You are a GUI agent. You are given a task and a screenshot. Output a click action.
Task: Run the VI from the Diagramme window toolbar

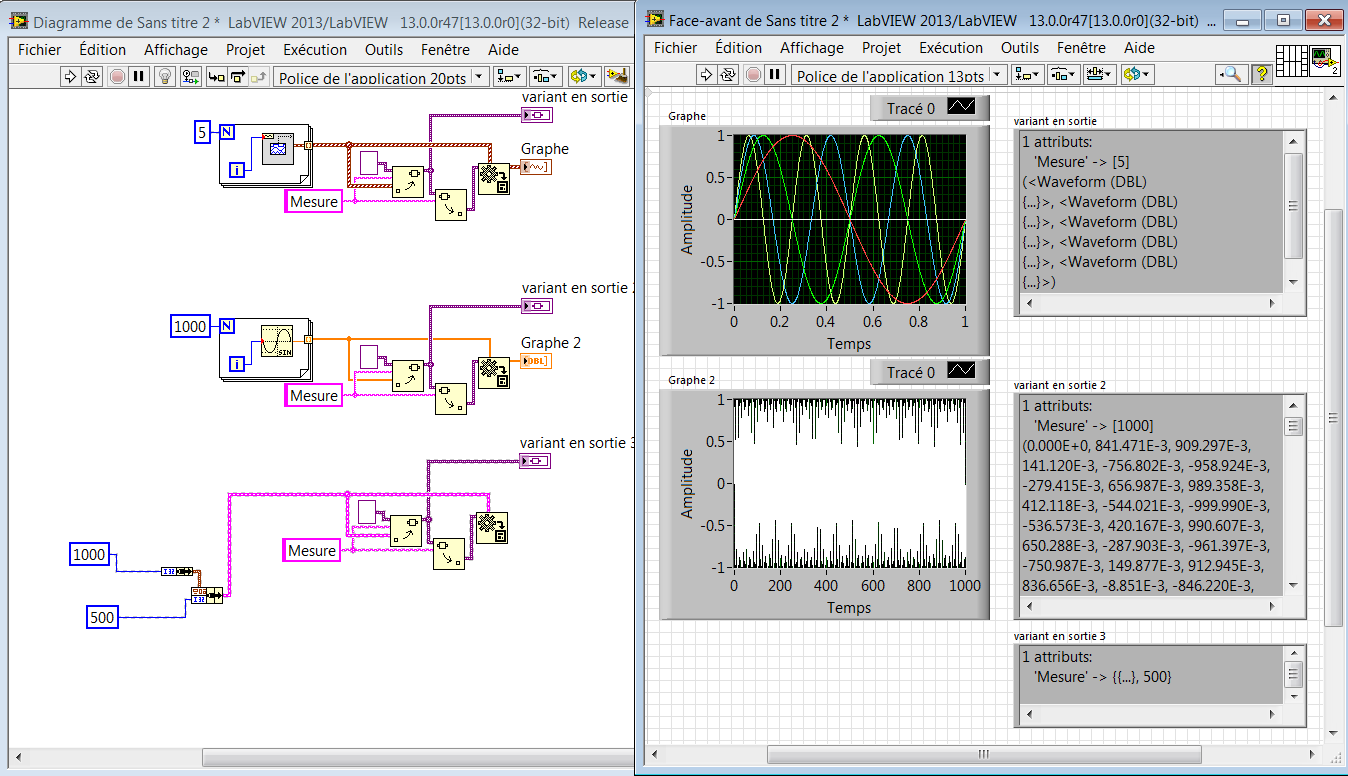point(71,76)
